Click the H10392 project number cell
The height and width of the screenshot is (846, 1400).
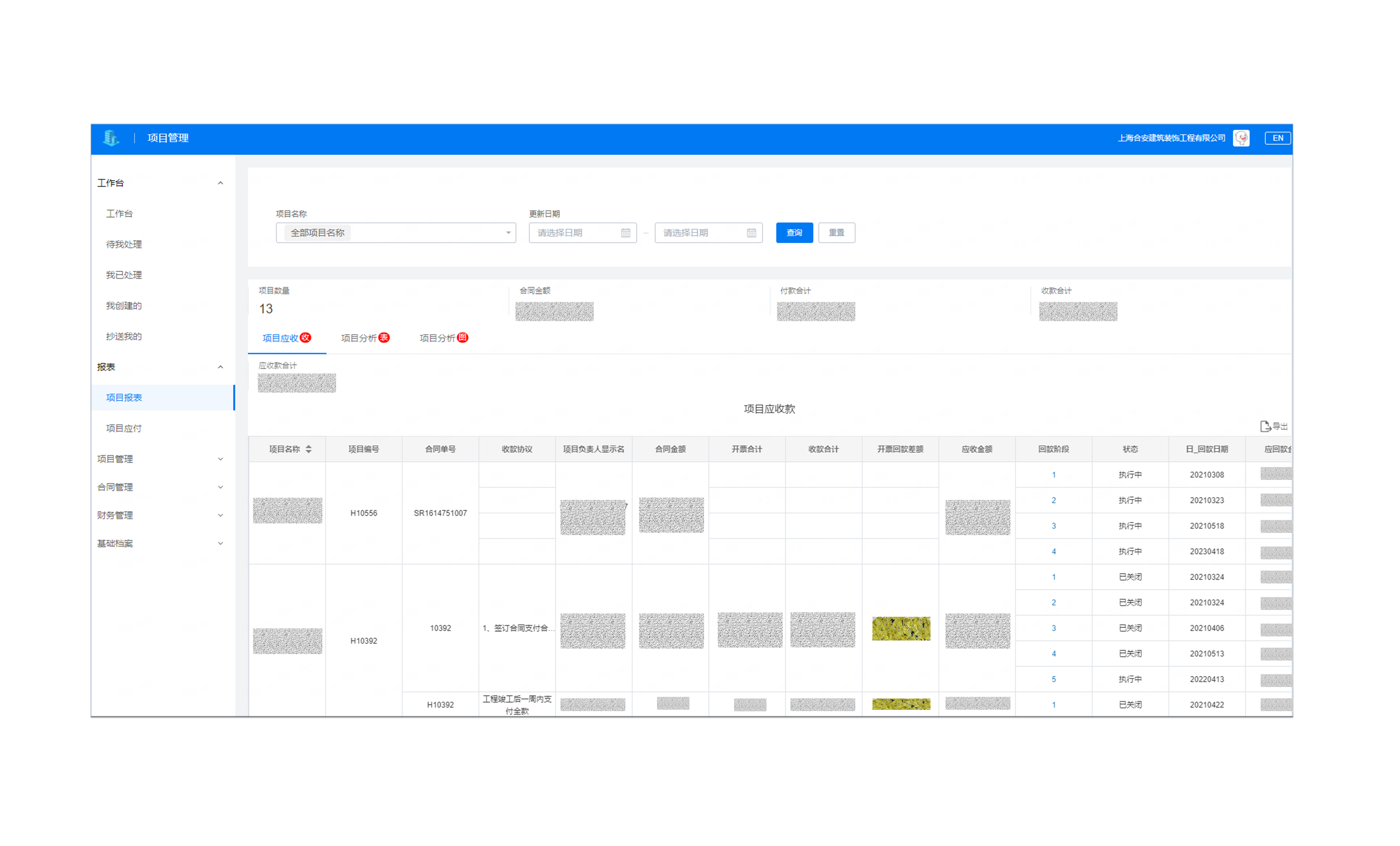click(x=364, y=641)
